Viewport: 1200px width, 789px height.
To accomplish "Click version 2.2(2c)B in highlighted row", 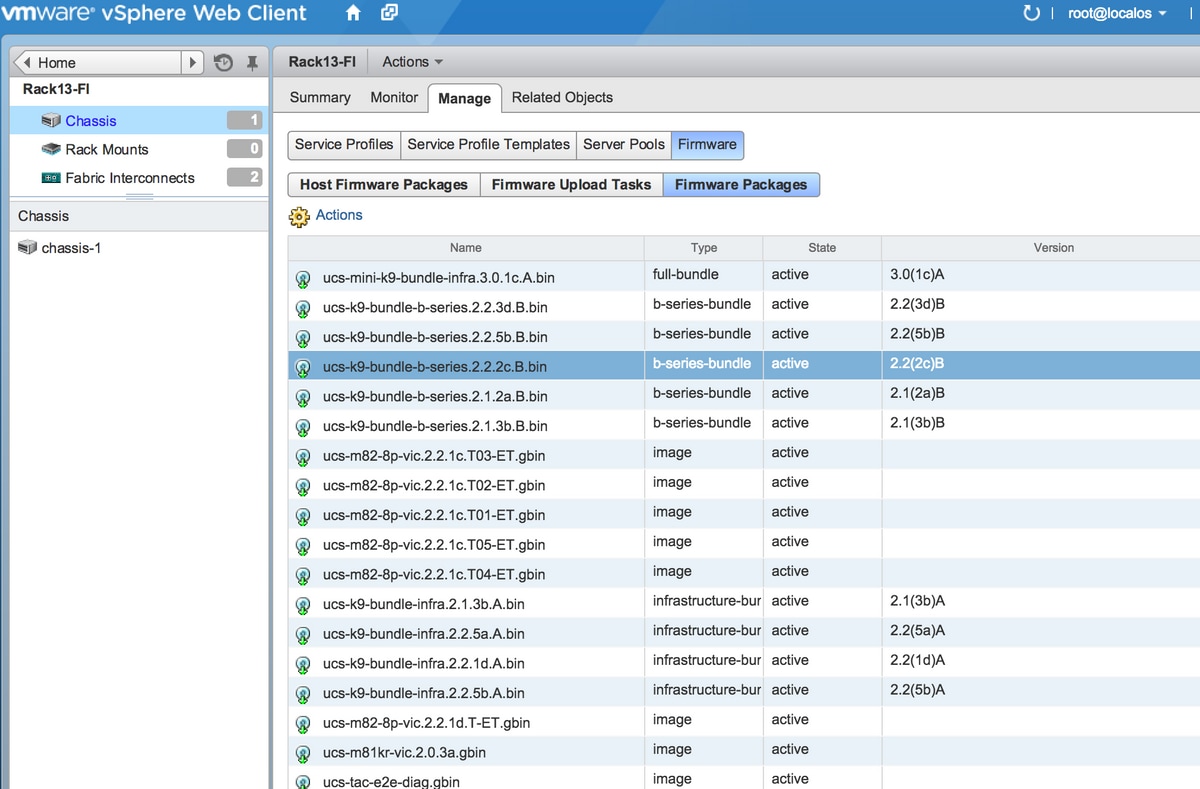I will [x=917, y=363].
